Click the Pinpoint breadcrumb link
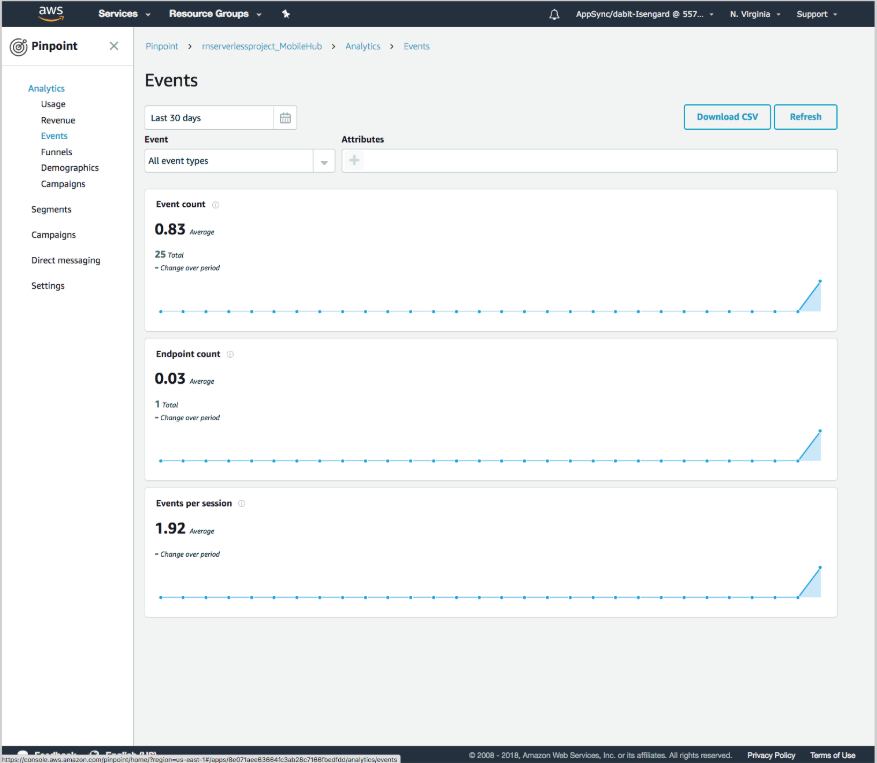Viewport: 877px width, 763px height. coord(161,47)
